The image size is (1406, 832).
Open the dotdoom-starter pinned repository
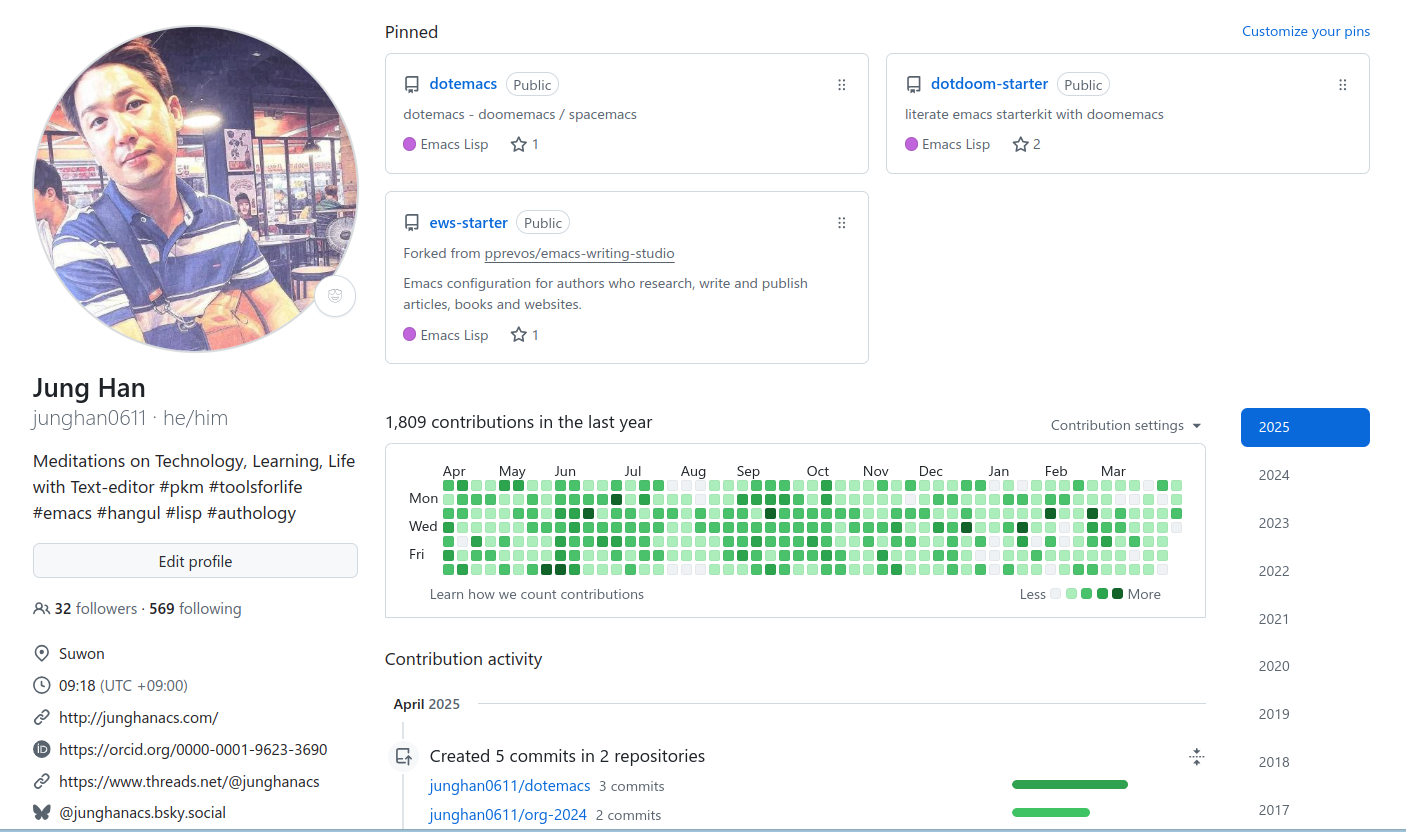point(989,84)
